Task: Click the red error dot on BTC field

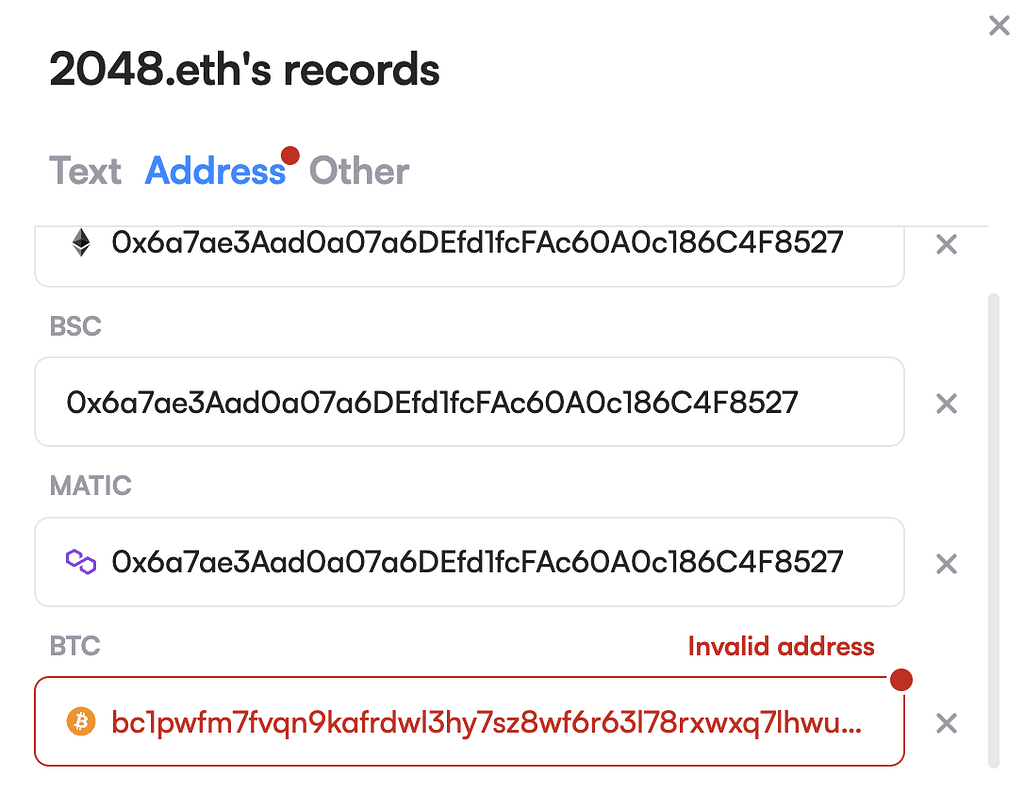Action: (901, 679)
